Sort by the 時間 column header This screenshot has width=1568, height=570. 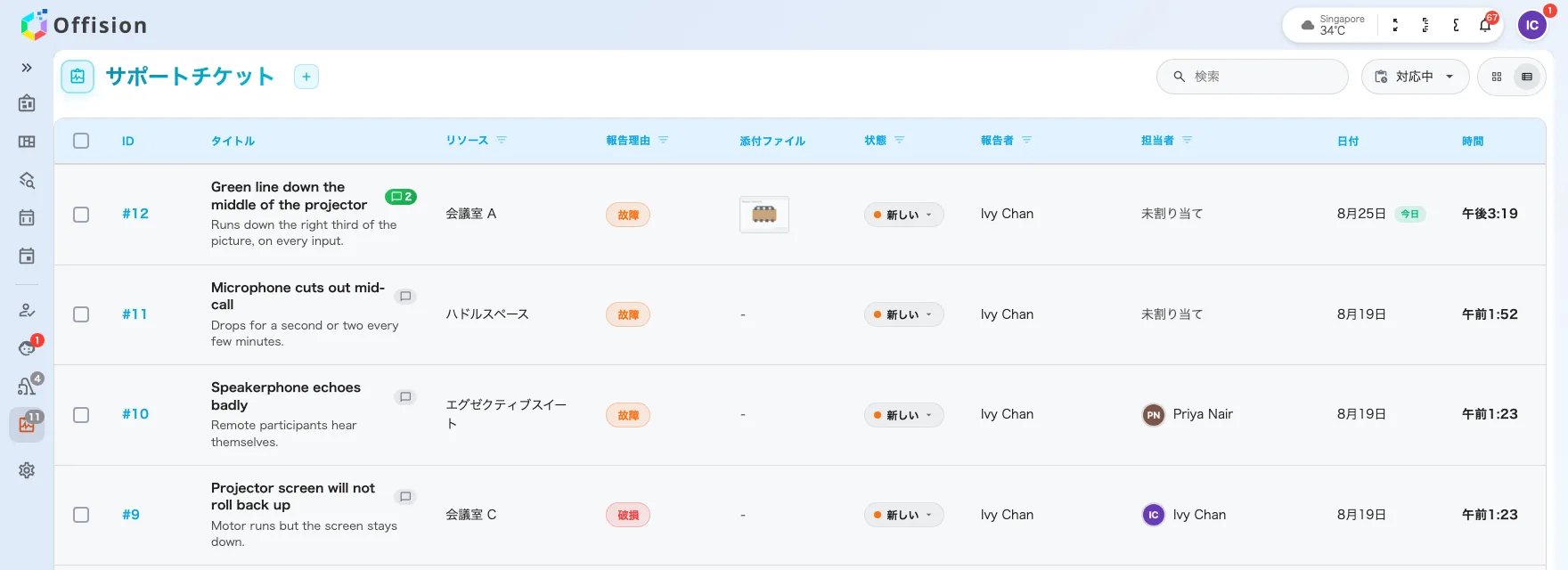(1473, 141)
